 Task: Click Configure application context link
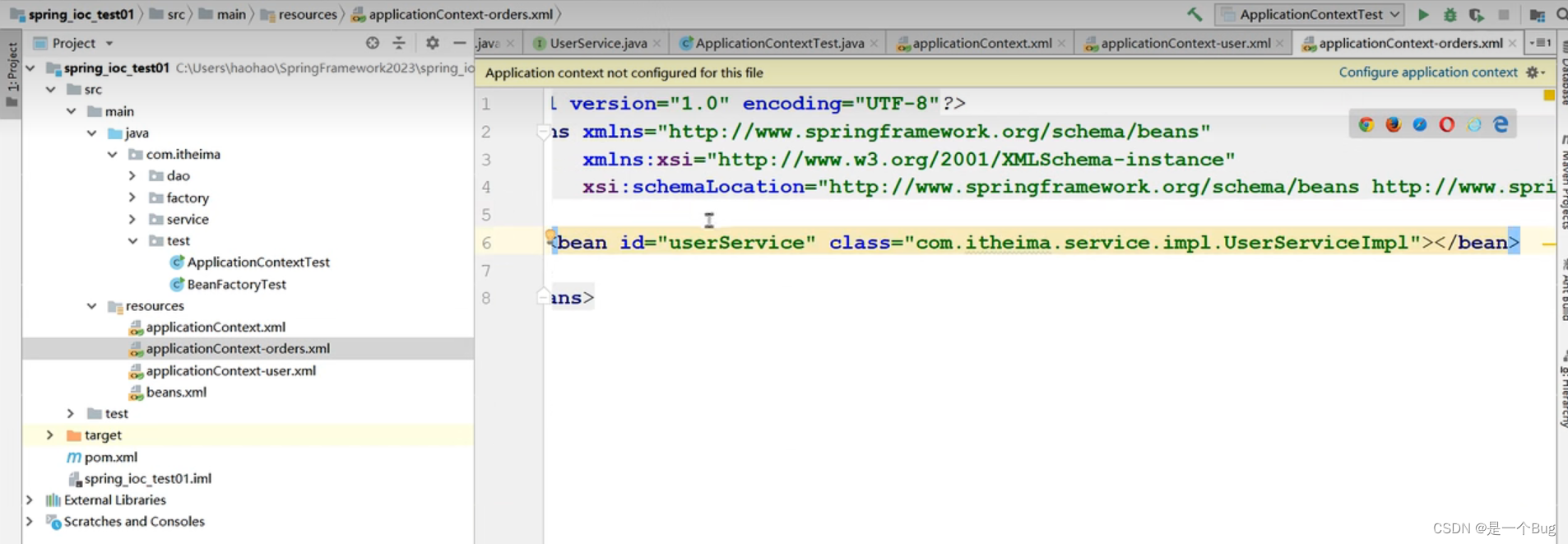coord(1427,72)
